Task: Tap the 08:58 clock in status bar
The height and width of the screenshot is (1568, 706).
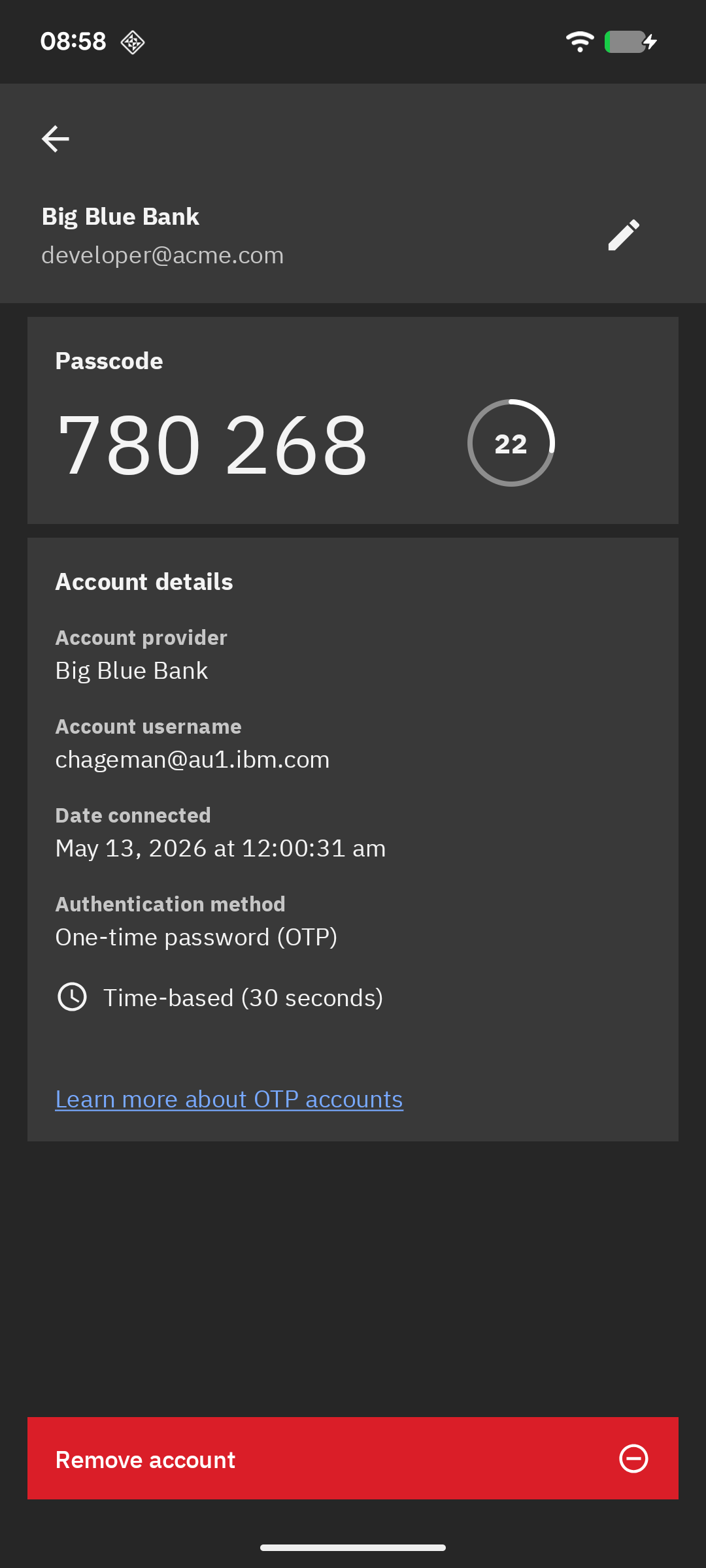Action: point(73,41)
